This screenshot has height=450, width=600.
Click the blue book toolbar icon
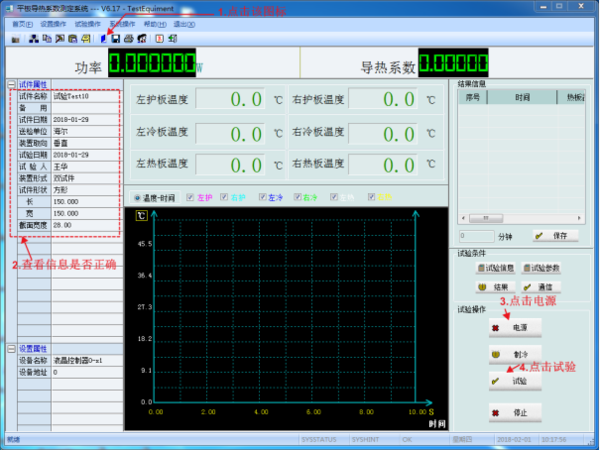[103, 39]
